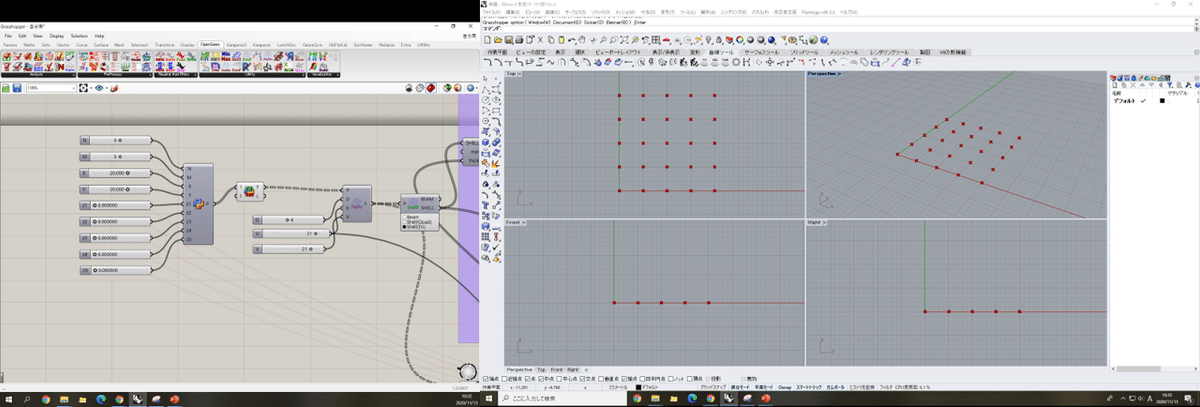
Task: Select the shaded preview mode icon
Action: coord(431,88)
